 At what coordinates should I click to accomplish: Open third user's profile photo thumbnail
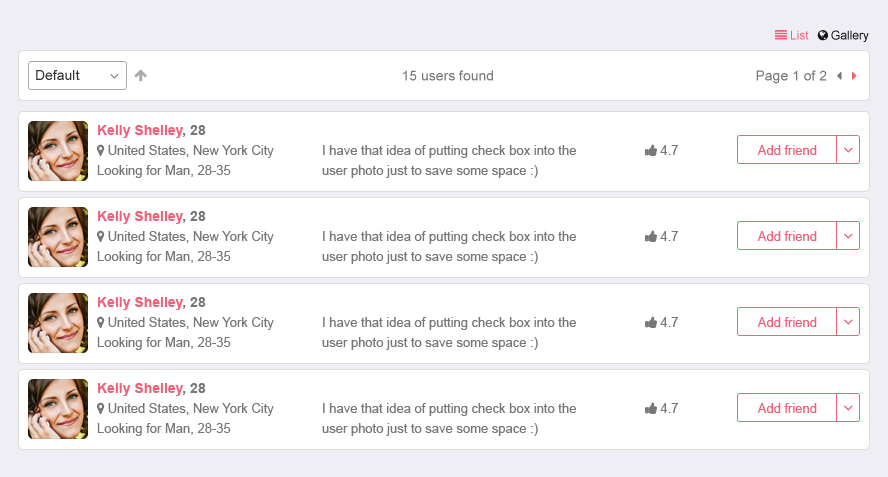point(58,323)
